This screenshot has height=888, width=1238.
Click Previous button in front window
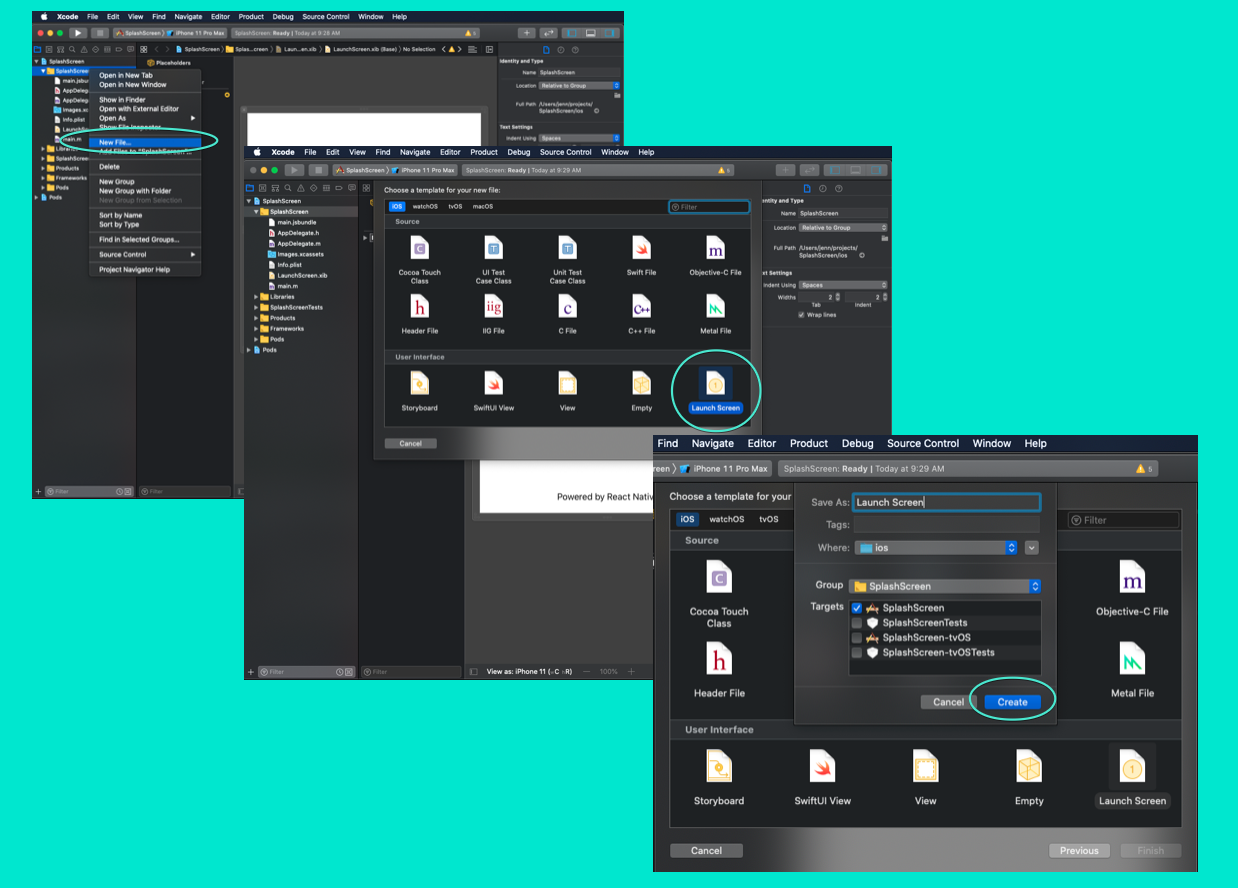pyautogui.click(x=1079, y=851)
